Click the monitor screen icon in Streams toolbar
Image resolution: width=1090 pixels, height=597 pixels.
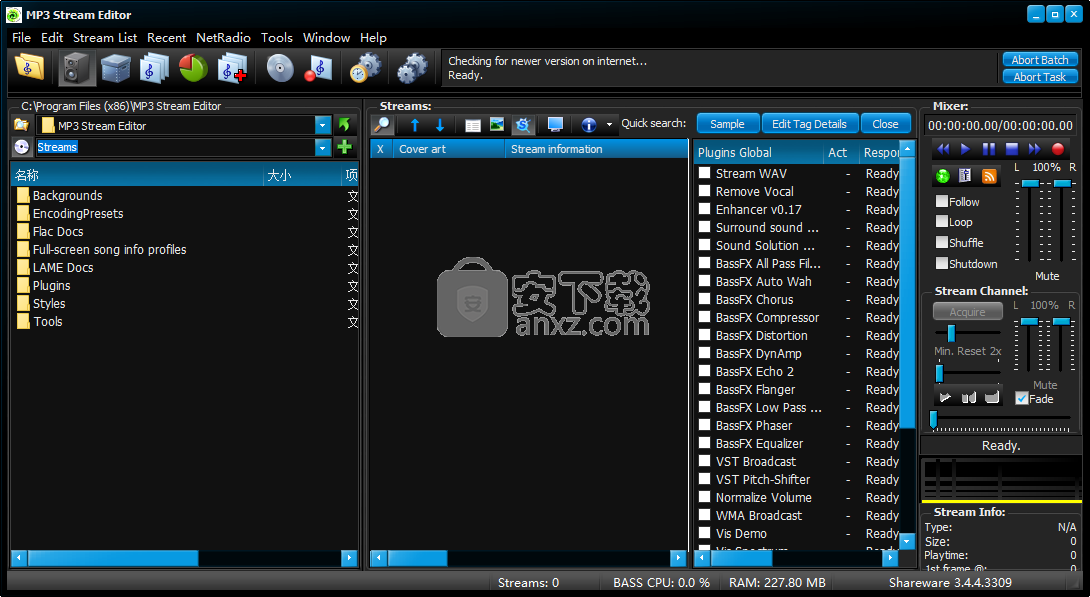[555, 124]
